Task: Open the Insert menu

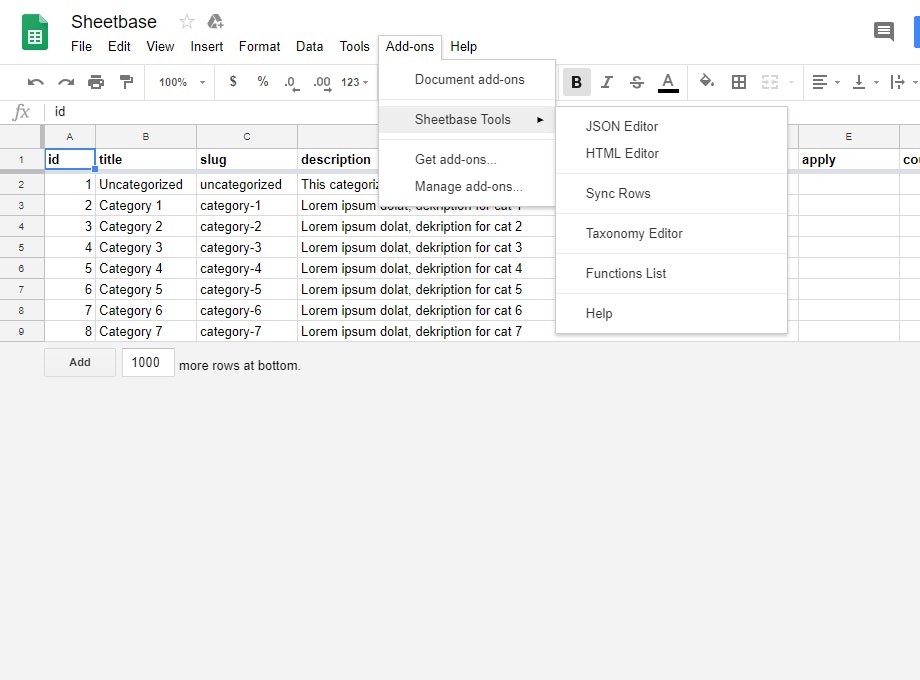Action: tap(207, 46)
